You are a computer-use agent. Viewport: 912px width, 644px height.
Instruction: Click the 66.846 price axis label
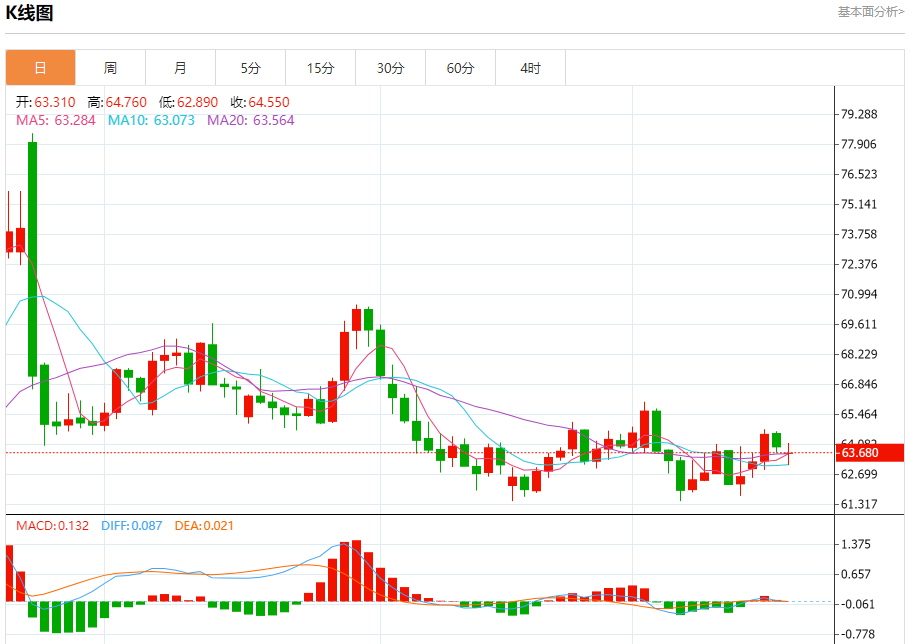click(x=859, y=384)
